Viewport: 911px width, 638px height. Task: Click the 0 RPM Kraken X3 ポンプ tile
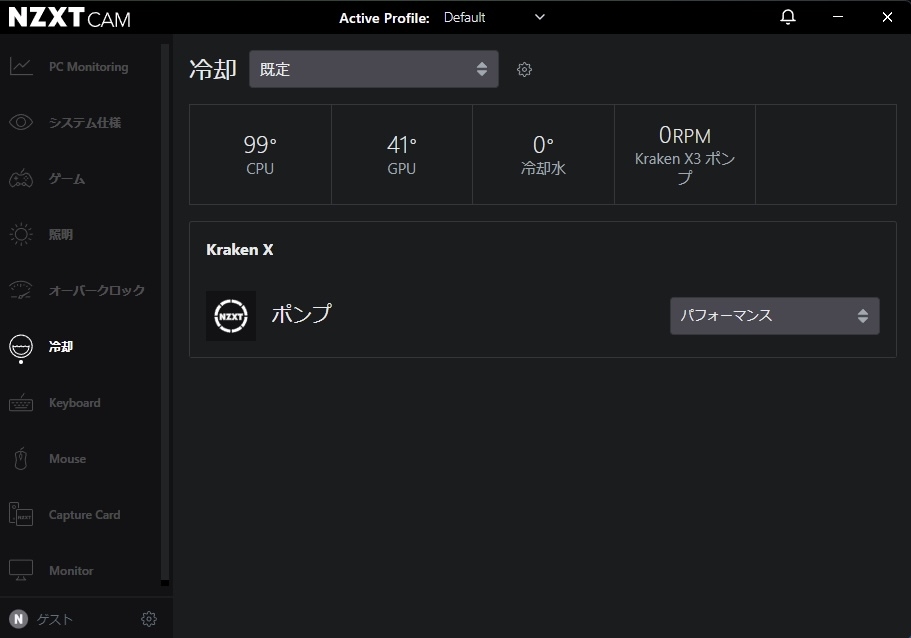click(685, 155)
